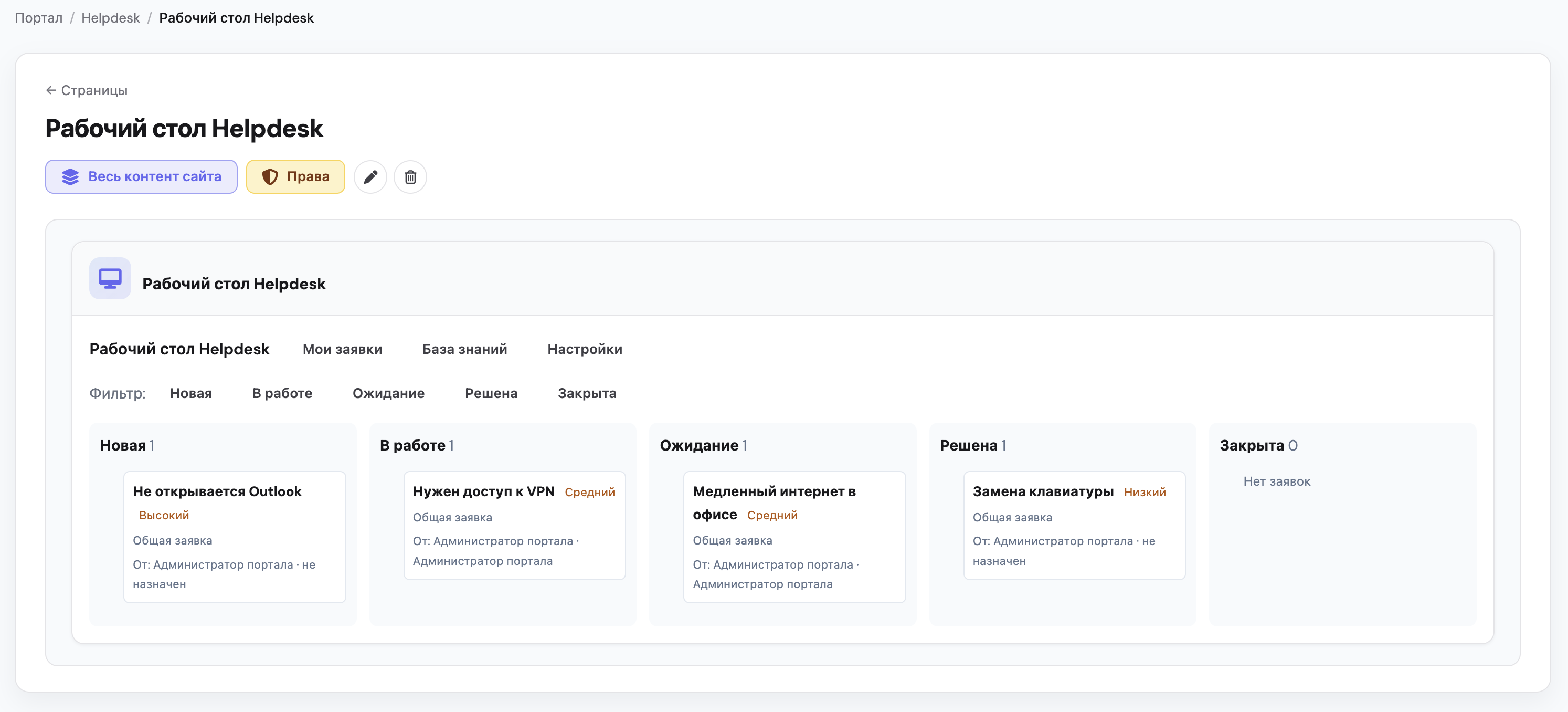Filter tickets by Ожидание status

[389, 393]
